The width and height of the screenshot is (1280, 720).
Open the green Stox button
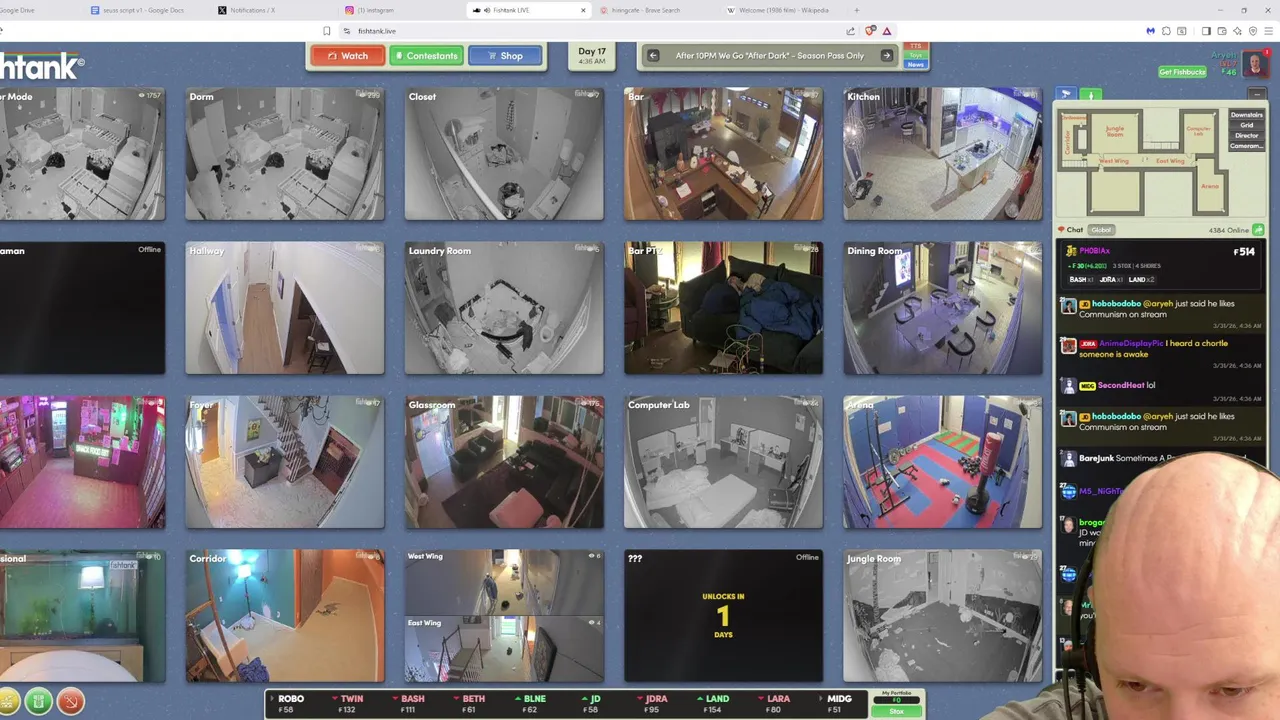[x=896, y=711]
